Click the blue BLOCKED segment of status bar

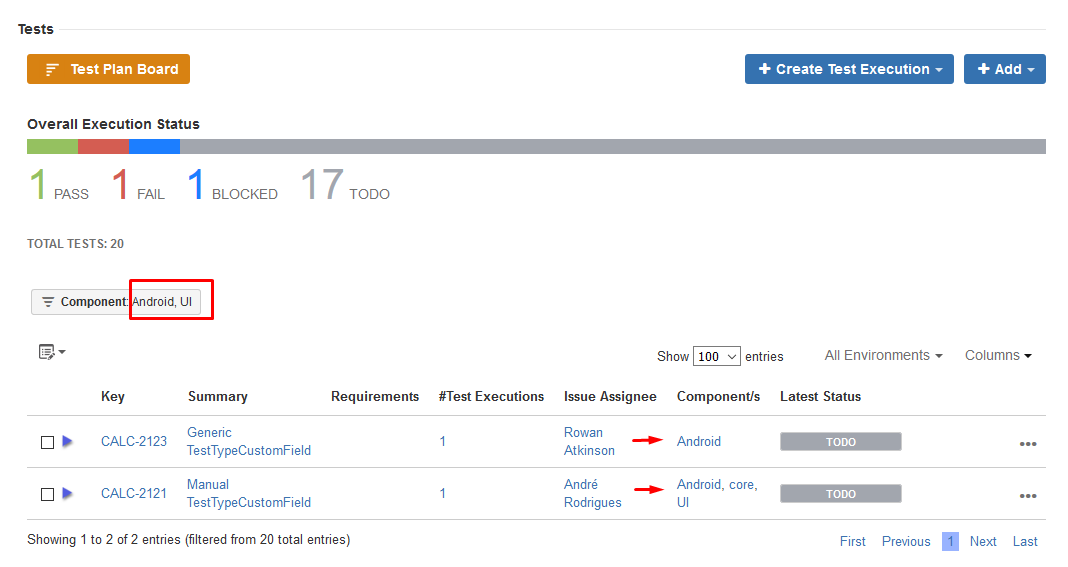click(154, 147)
